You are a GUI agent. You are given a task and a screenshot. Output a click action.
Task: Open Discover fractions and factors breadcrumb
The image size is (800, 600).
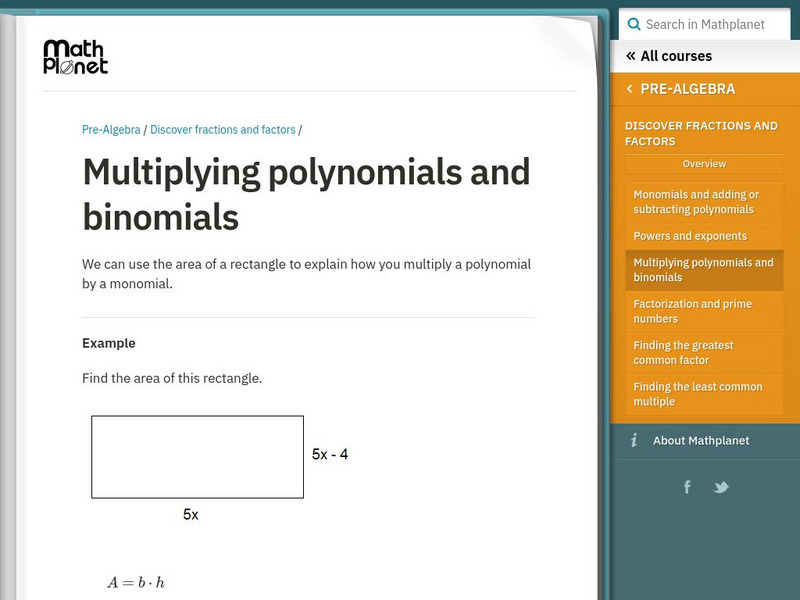coord(223,130)
